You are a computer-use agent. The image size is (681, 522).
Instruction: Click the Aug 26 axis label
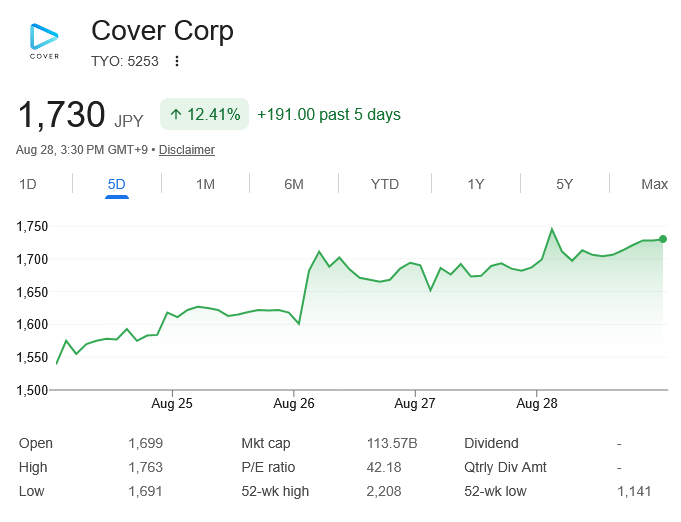click(x=294, y=403)
